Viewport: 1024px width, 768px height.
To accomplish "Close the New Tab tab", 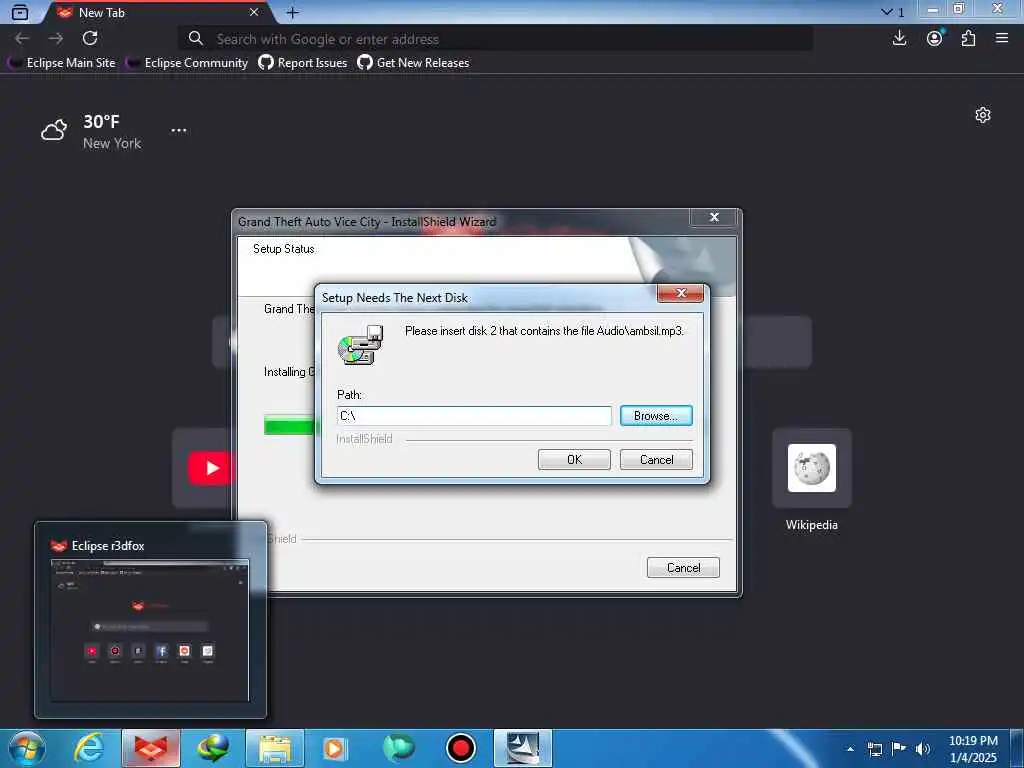I will click(x=254, y=12).
